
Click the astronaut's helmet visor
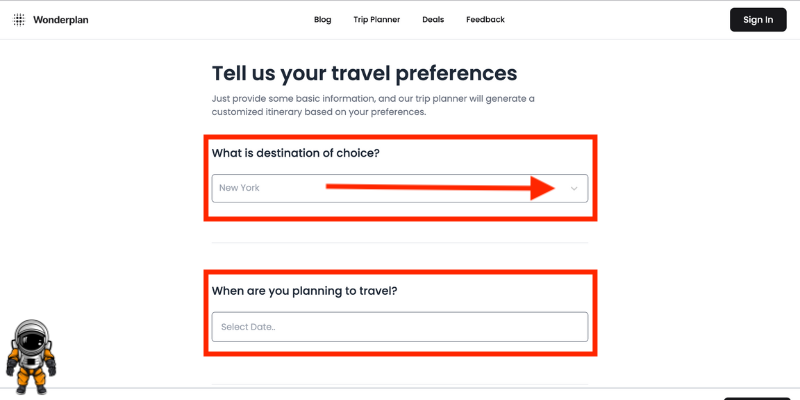coord(31,339)
